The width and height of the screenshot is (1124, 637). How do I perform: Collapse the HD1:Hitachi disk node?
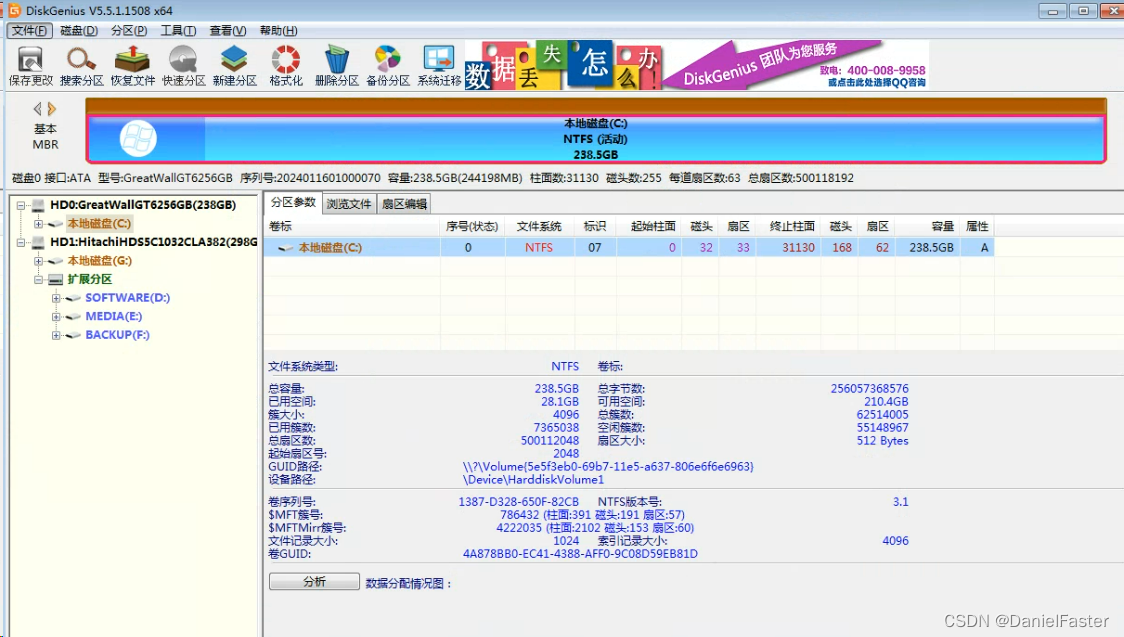click(21, 242)
